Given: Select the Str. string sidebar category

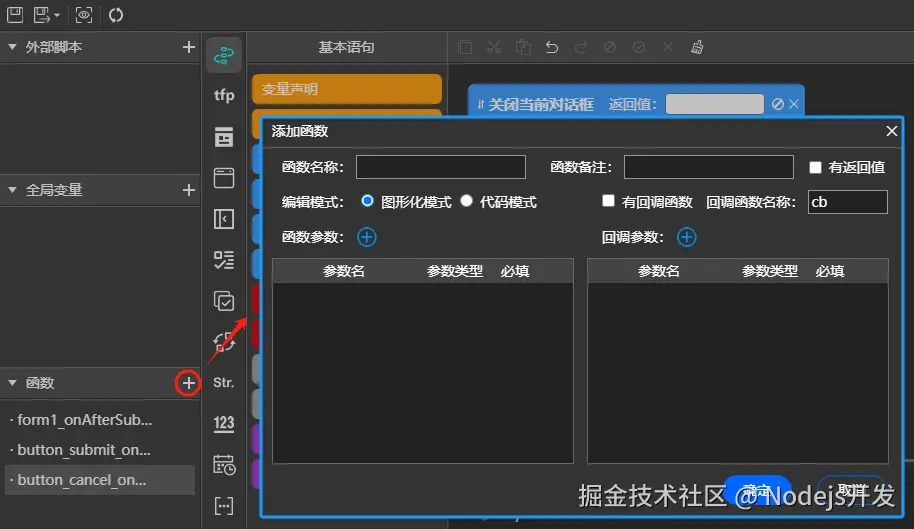Looking at the screenshot, I should pos(224,383).
